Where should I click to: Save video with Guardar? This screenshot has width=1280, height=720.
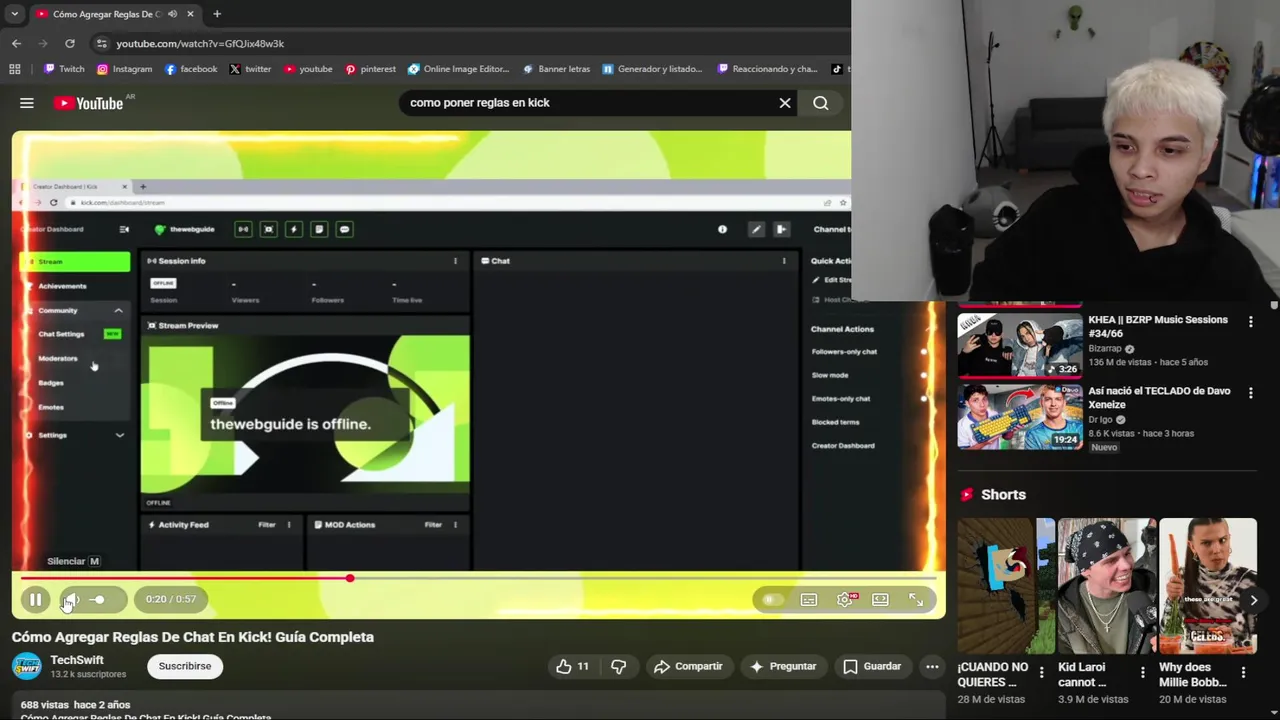872,666
